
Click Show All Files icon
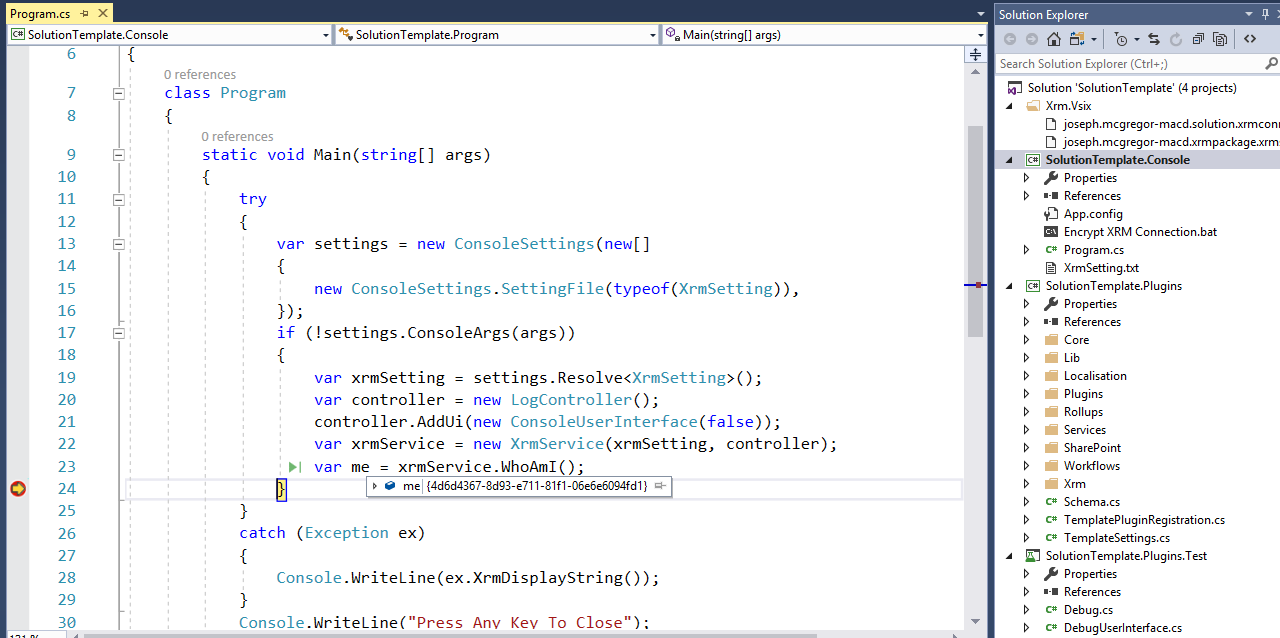tap(1220, 39)
